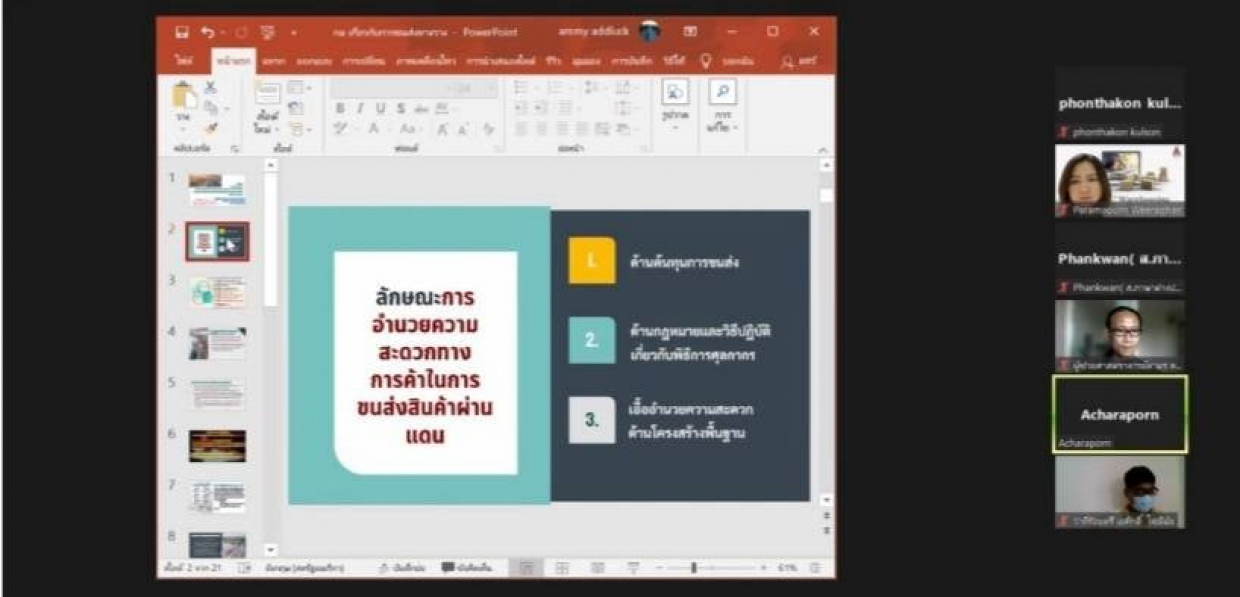Viewport: 1240px width, 597px height.
Task: Click the Undo arrow icon
Action: point(207,32)
